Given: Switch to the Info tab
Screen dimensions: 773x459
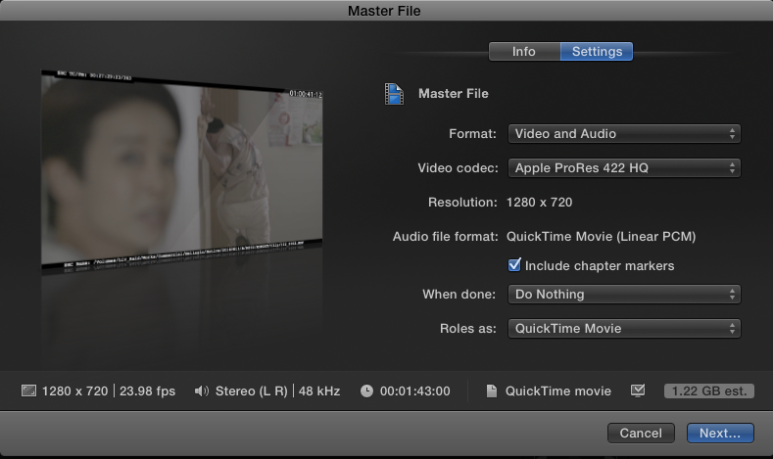Looking at the screenshot, I should click(524, 51).
